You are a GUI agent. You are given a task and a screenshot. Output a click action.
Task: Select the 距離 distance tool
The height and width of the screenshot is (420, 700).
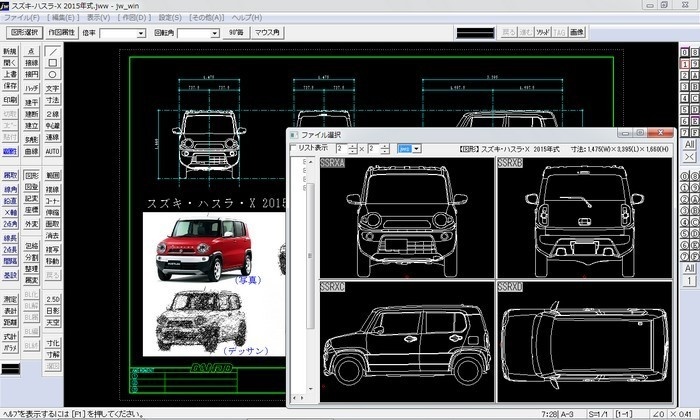click(10, 322)
